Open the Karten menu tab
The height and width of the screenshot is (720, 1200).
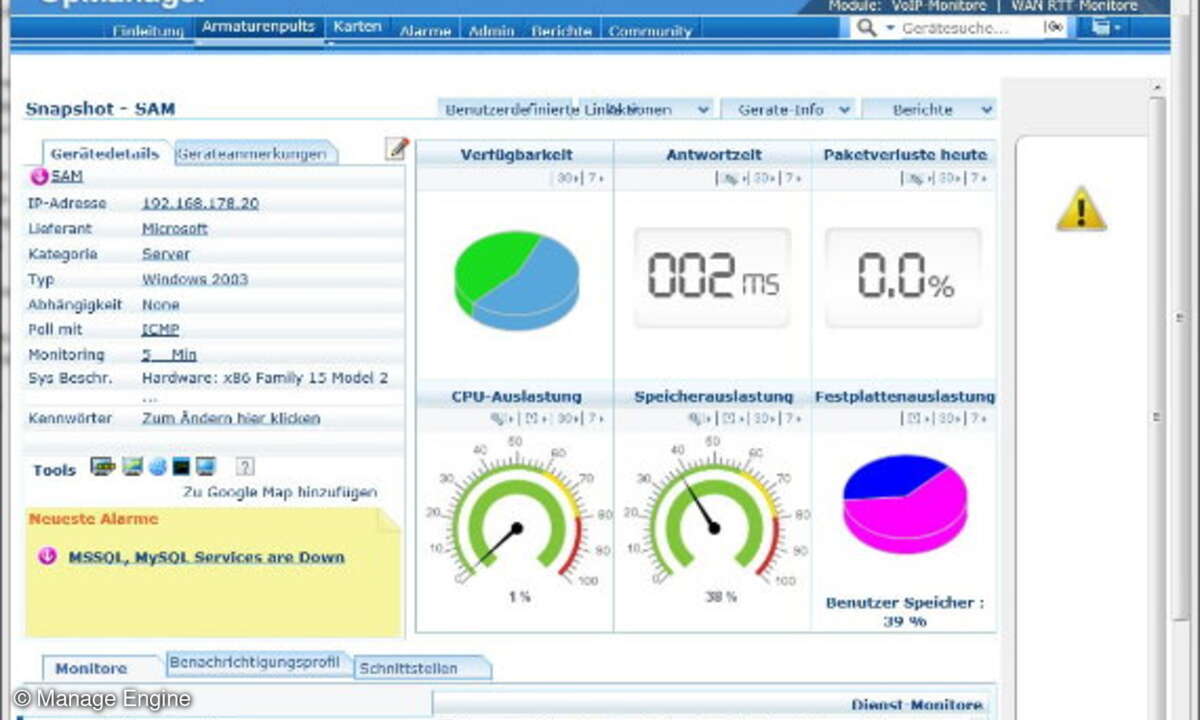point(357,27)
